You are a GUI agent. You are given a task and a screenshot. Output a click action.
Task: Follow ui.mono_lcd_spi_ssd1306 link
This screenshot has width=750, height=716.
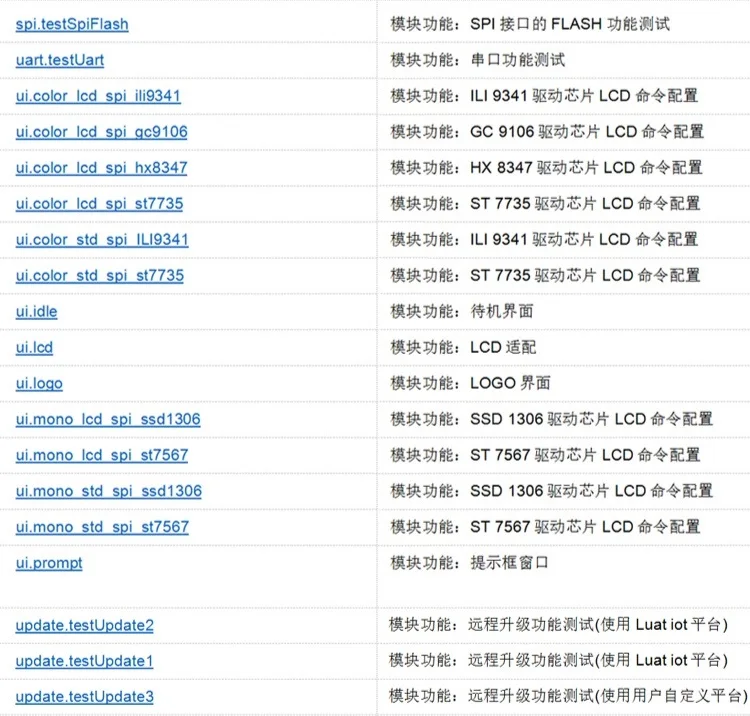click(108, 419)
